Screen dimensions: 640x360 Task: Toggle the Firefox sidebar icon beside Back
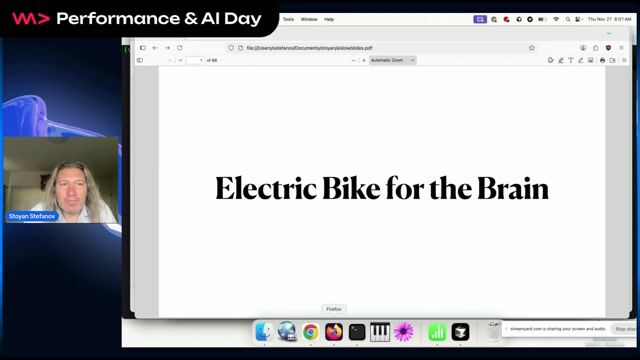tap(143, 48)
